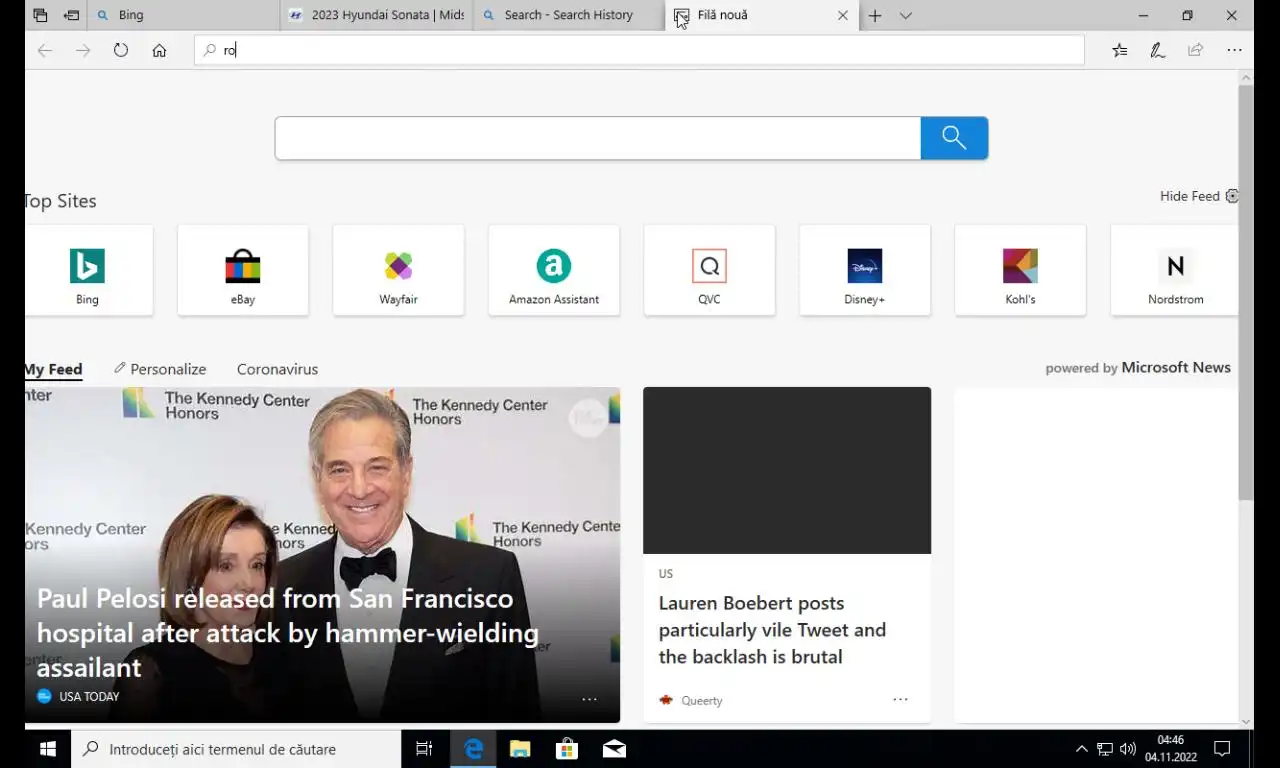
Task: Open the Action Center notifications icon
Action: (x=1221, y=749)
